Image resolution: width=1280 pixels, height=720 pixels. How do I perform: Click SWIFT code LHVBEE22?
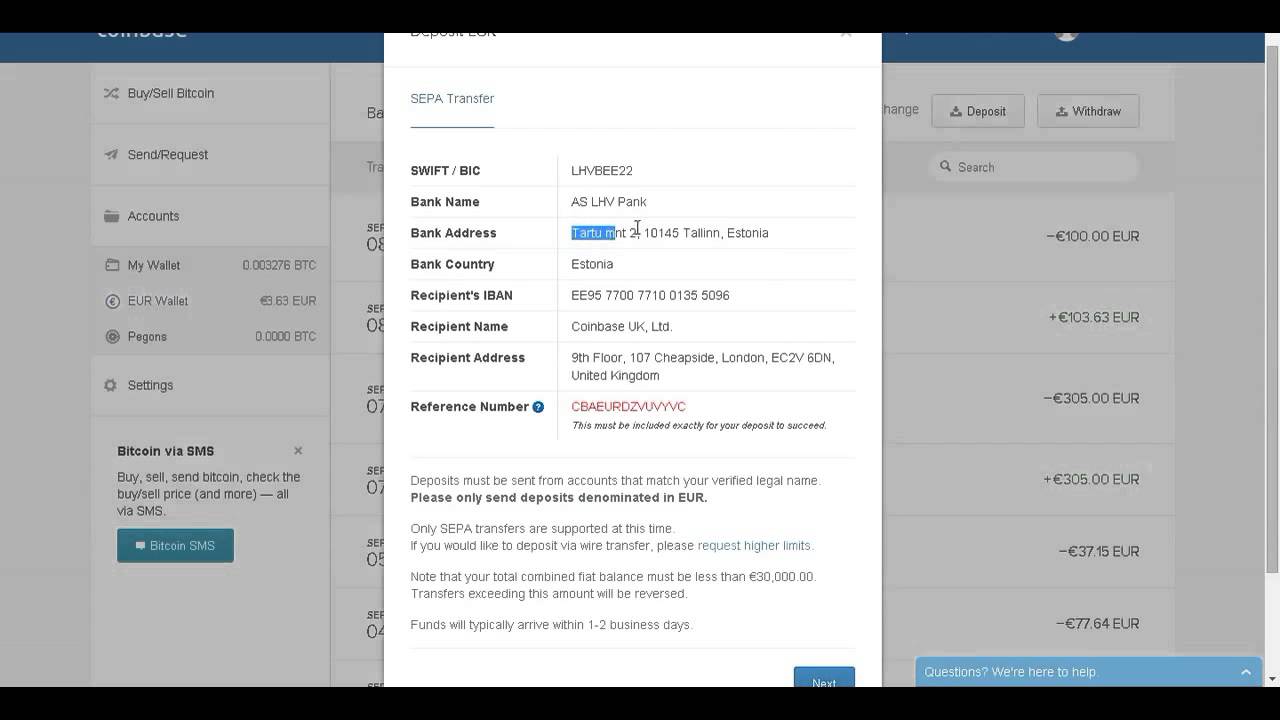[x=602, y=171]
